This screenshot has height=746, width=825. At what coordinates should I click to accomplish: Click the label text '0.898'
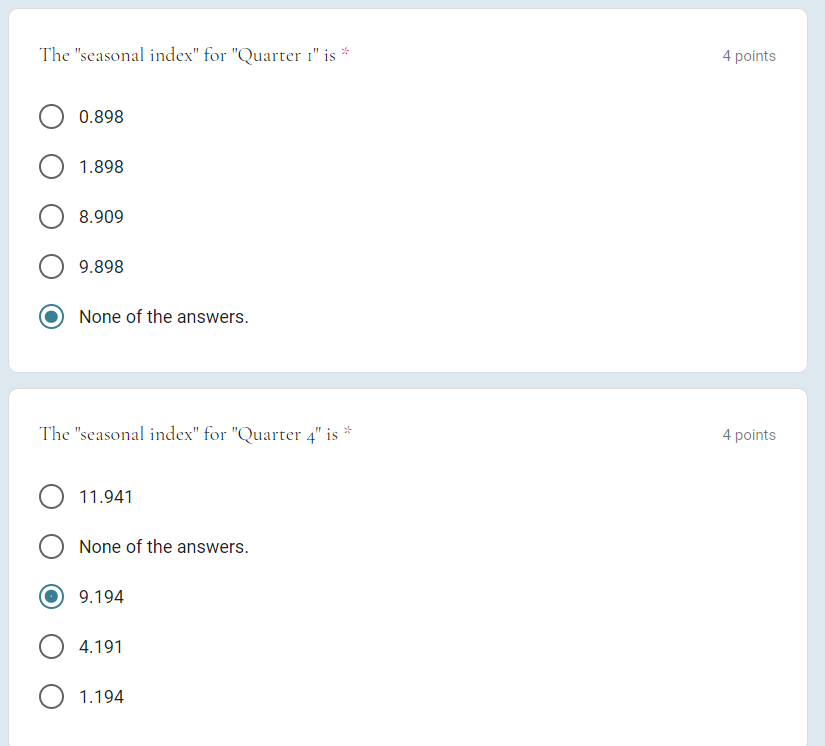[x=101, y=116]
